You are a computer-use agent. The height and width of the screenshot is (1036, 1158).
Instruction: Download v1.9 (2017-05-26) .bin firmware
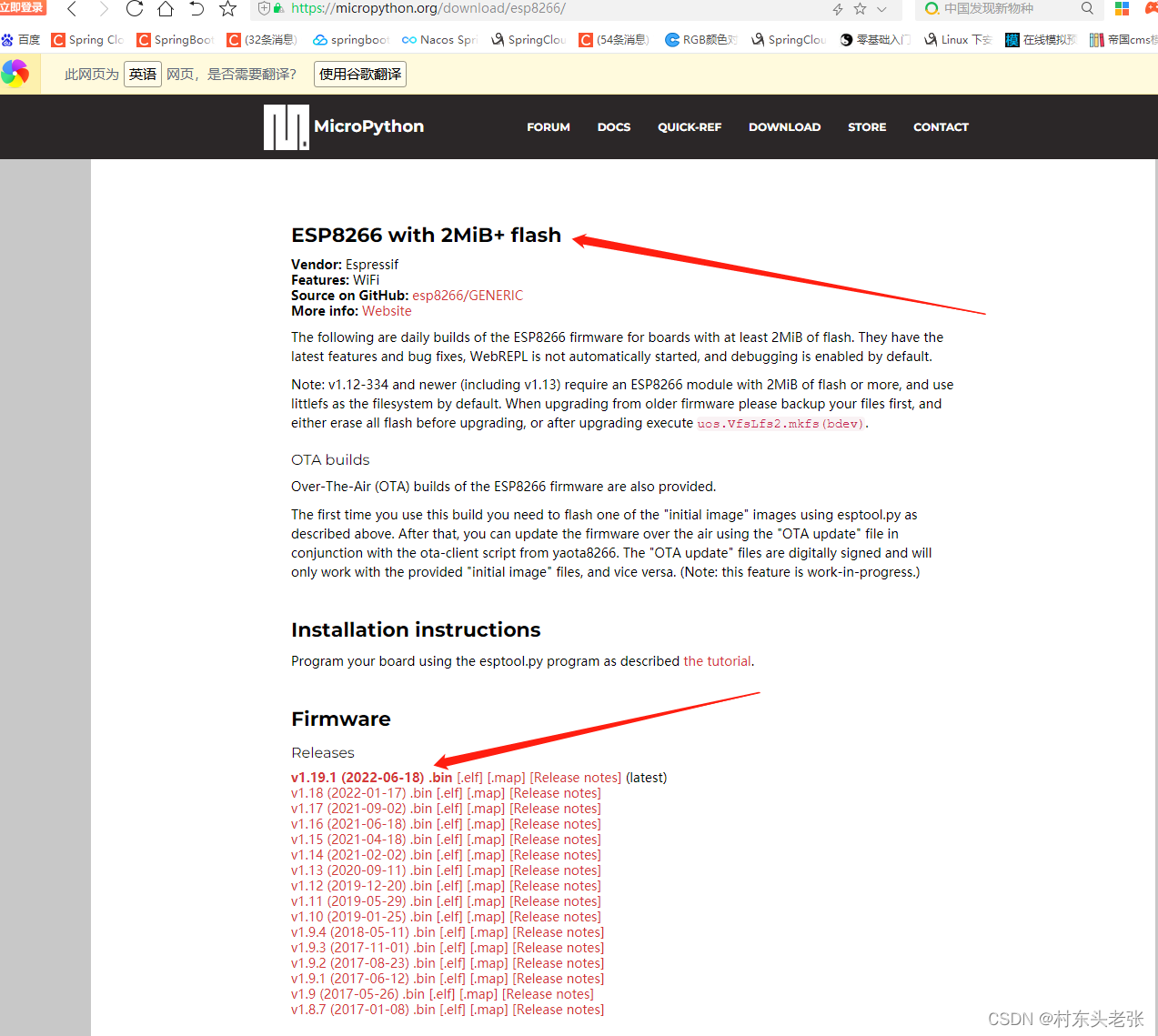pos(357,994)
